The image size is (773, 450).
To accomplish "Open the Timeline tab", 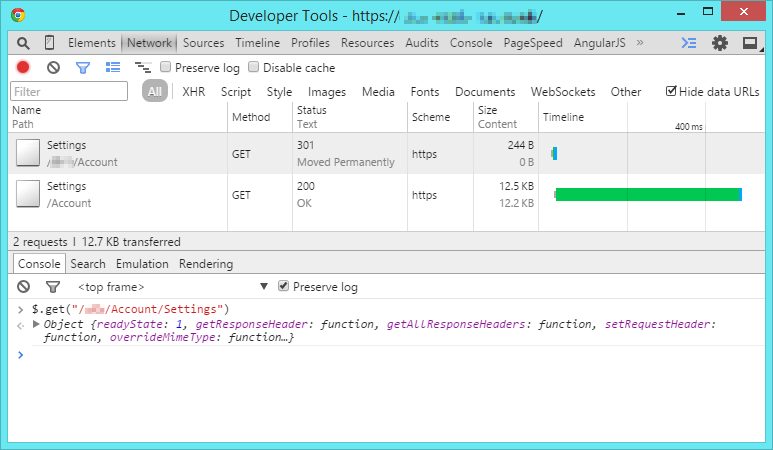I will pyautogui.click(x=258, y=43).
